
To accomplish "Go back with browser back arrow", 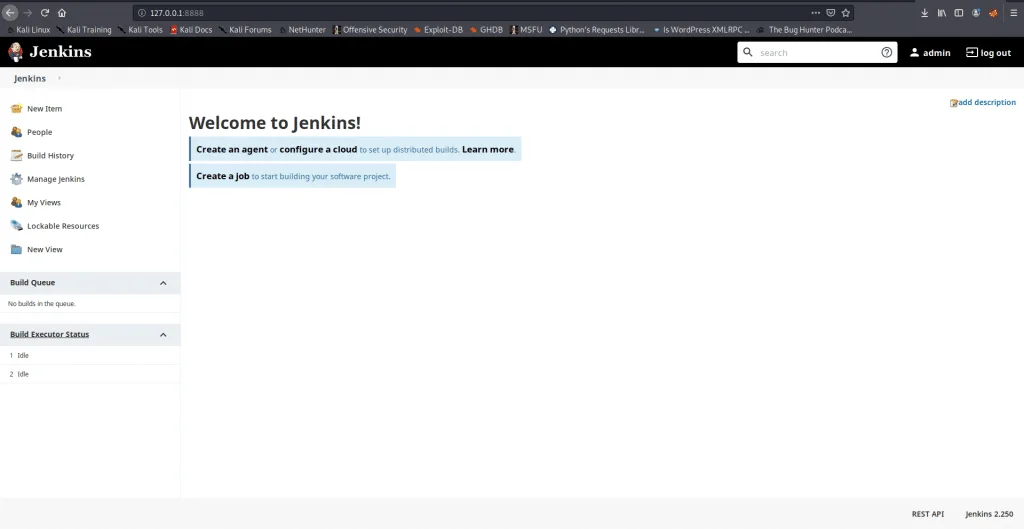I will (10, 12).
